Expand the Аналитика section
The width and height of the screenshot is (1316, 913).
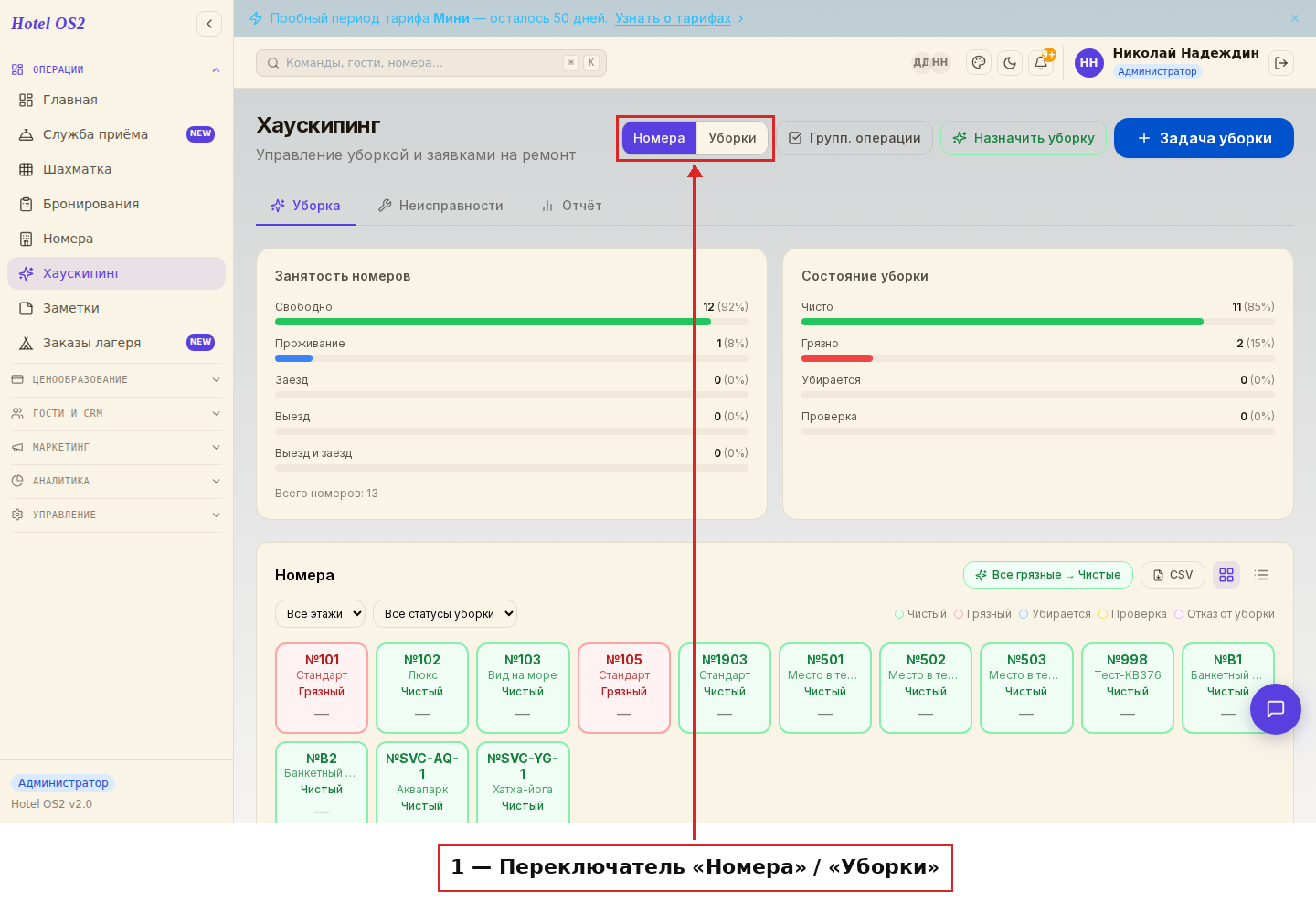pos(116,481)
